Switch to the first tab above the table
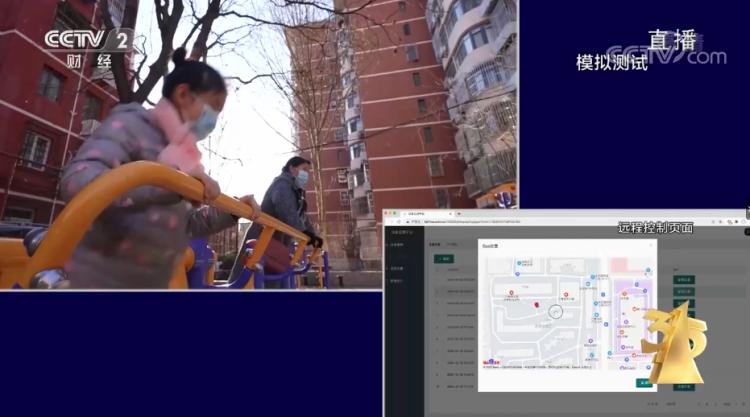The height and width of the screenshot is (417, 750). coord(434,244)
